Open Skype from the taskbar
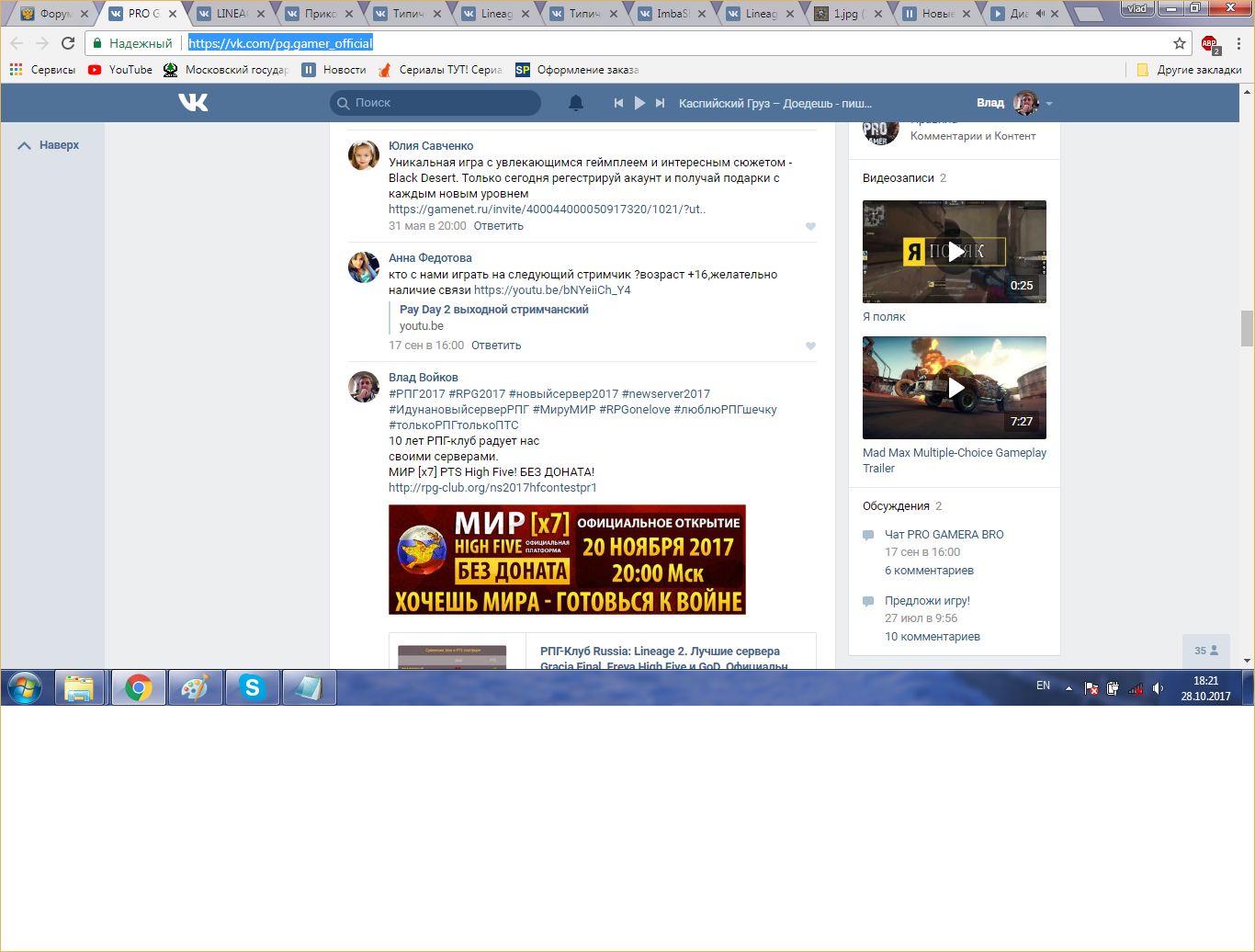Image resolution: width=1255 pixels, height=952 pixels. (x=252, y=687)
